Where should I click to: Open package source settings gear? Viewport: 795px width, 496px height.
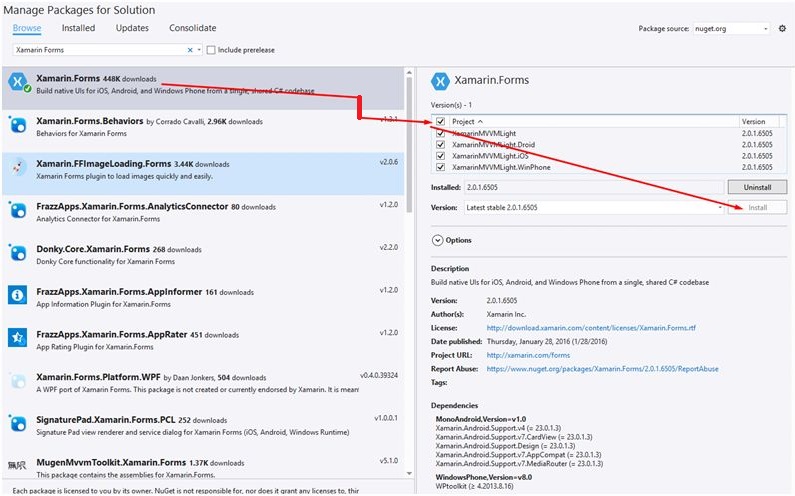782,28
